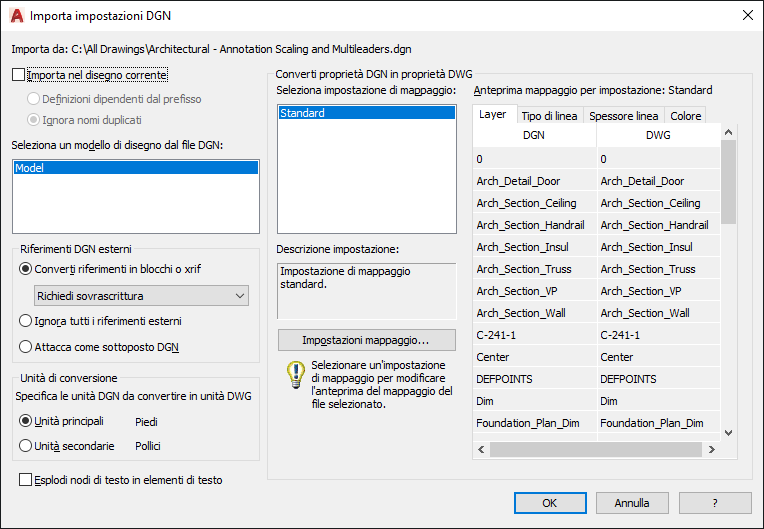This screenshot has width=764, height=529.
Task: Open the Richiedi sovrascrittura dropdown
Action: pos(139,295)
